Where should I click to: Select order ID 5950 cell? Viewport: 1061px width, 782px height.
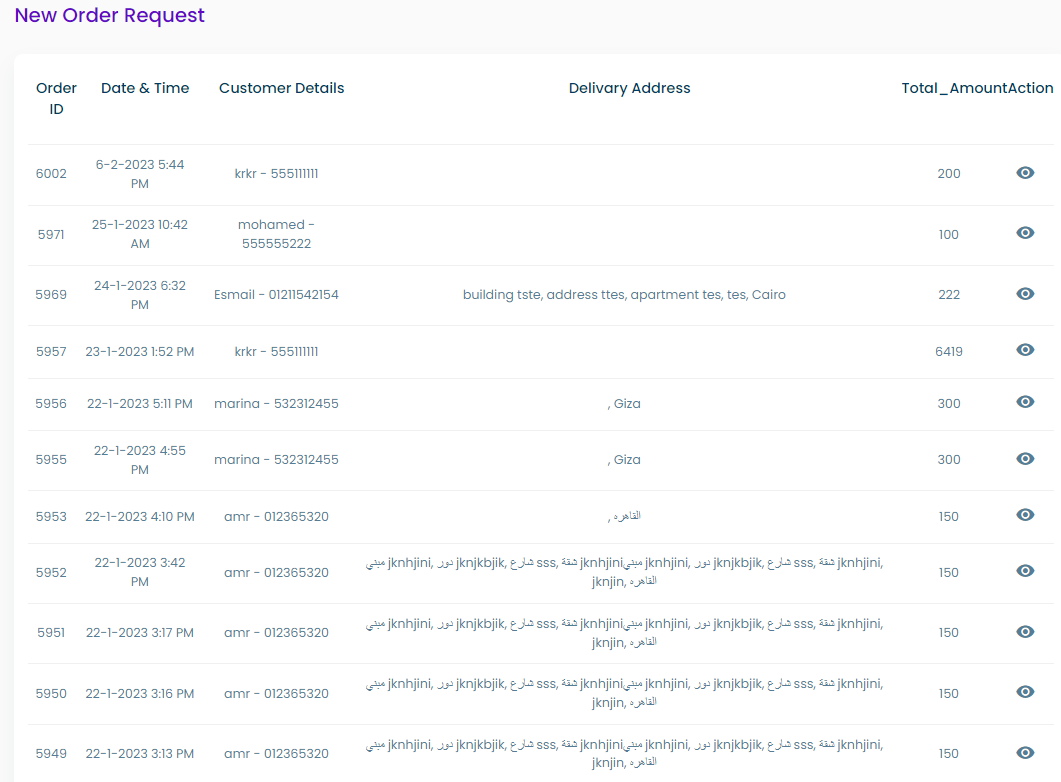51,694
